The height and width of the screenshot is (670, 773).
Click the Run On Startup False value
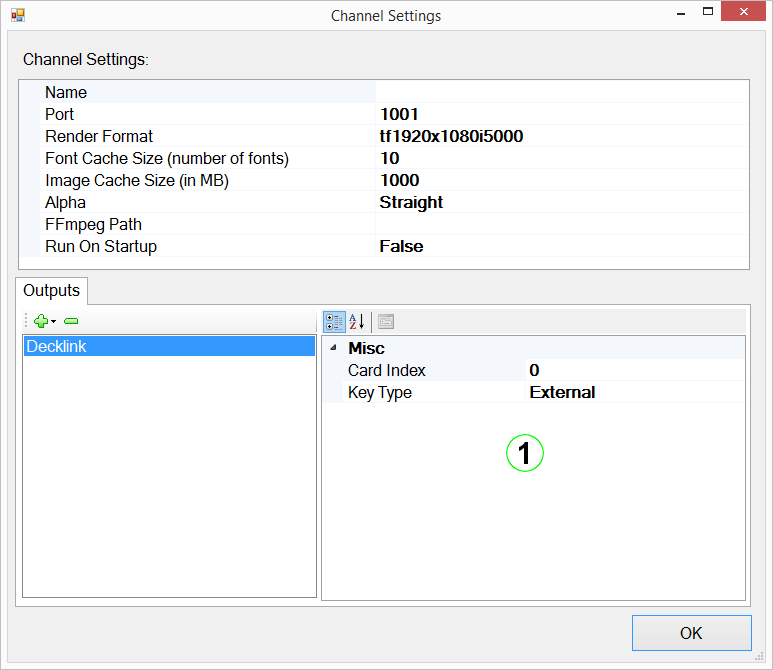click(x=560, y=246)
